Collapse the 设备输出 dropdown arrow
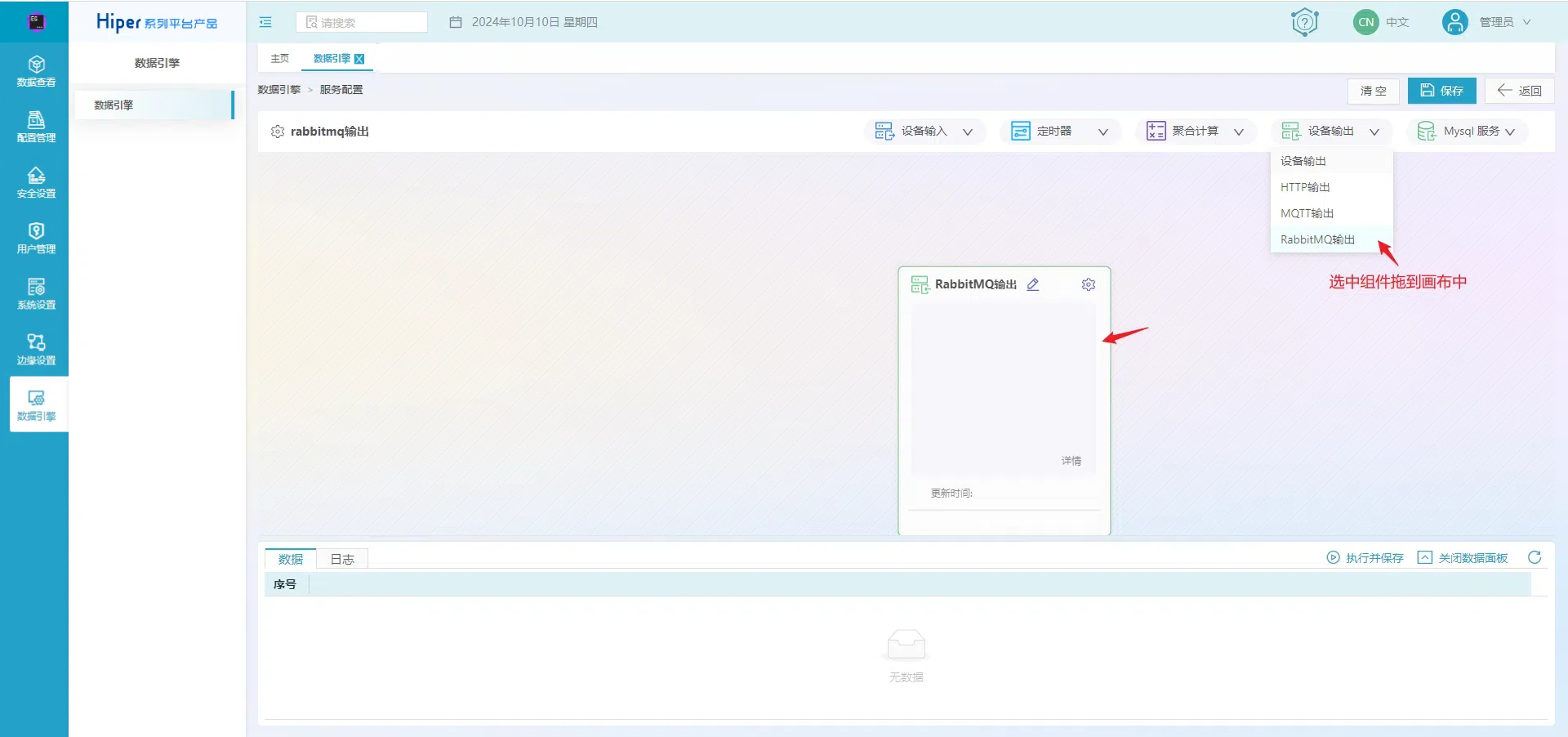Image resolution: width=1568 pixels, height=737 pixels. click(1374, 132)
